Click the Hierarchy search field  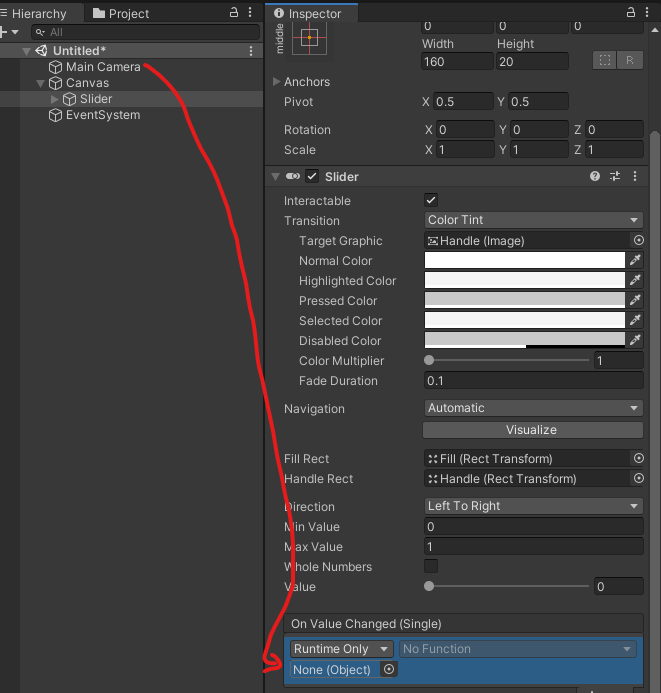145,32
